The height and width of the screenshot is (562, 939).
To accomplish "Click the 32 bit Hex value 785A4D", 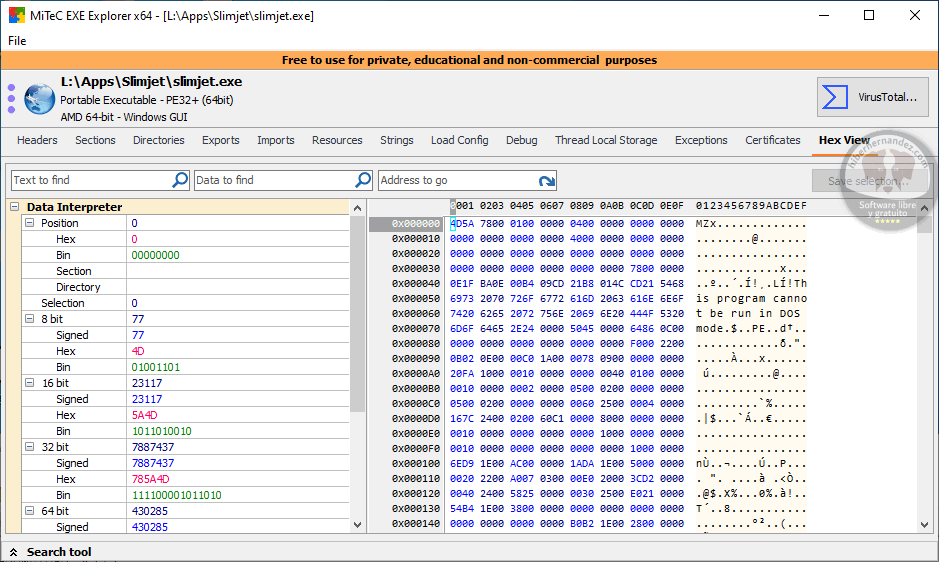I will pyautogui.click(x=150, y=479).
